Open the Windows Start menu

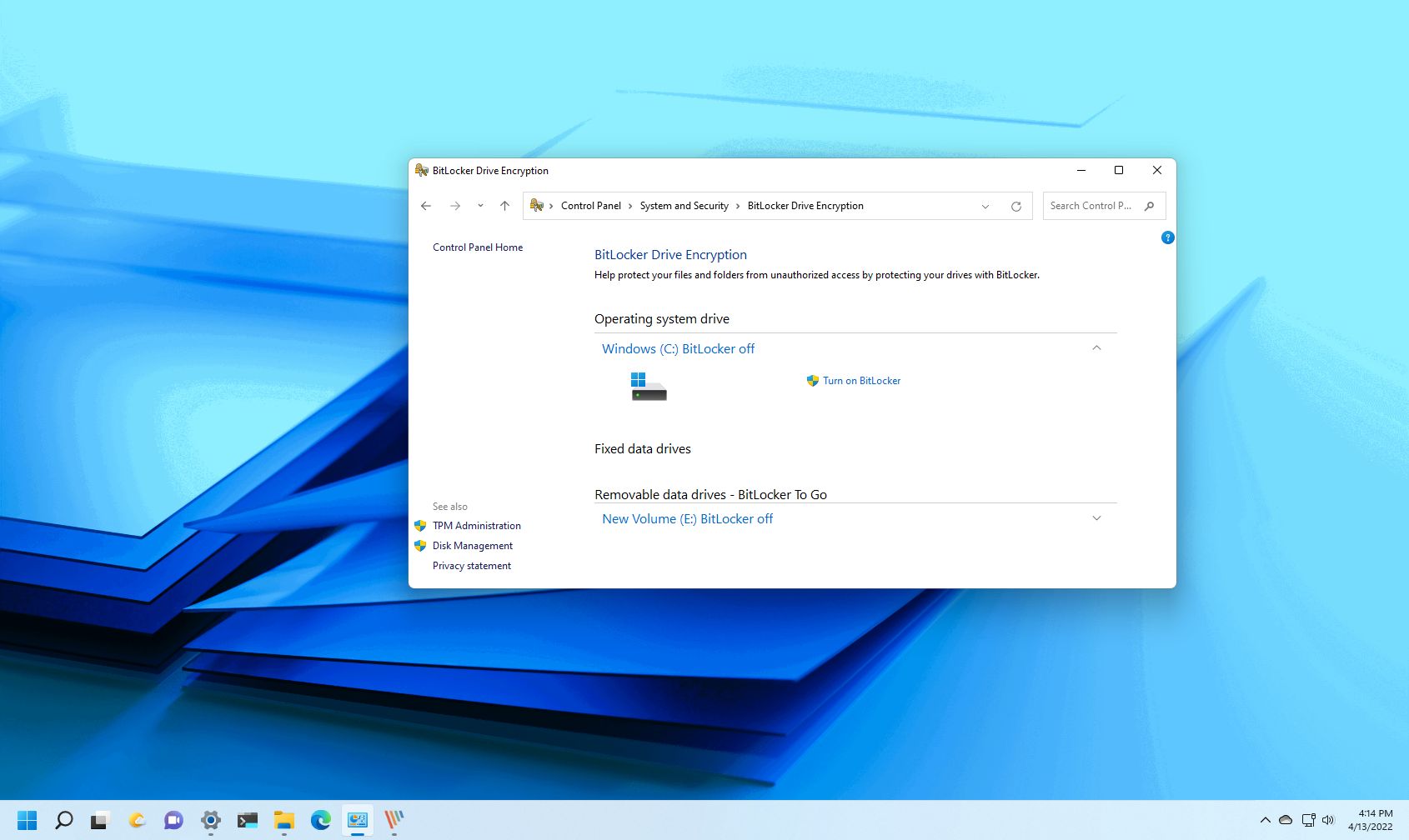tap(27, 820)
